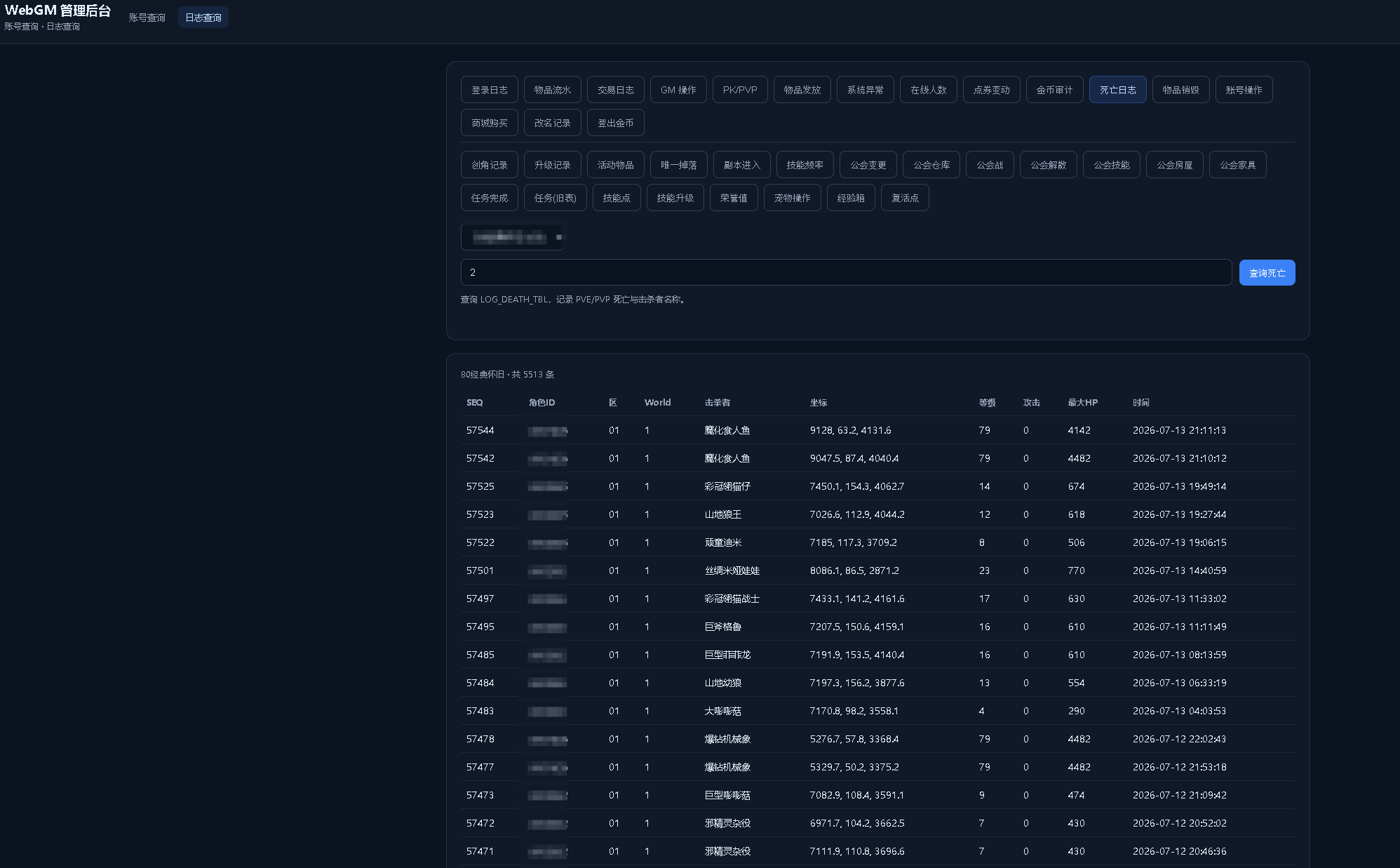Open the 复活点 log category
Screen dimensions: 1400x868
[906, 198]
